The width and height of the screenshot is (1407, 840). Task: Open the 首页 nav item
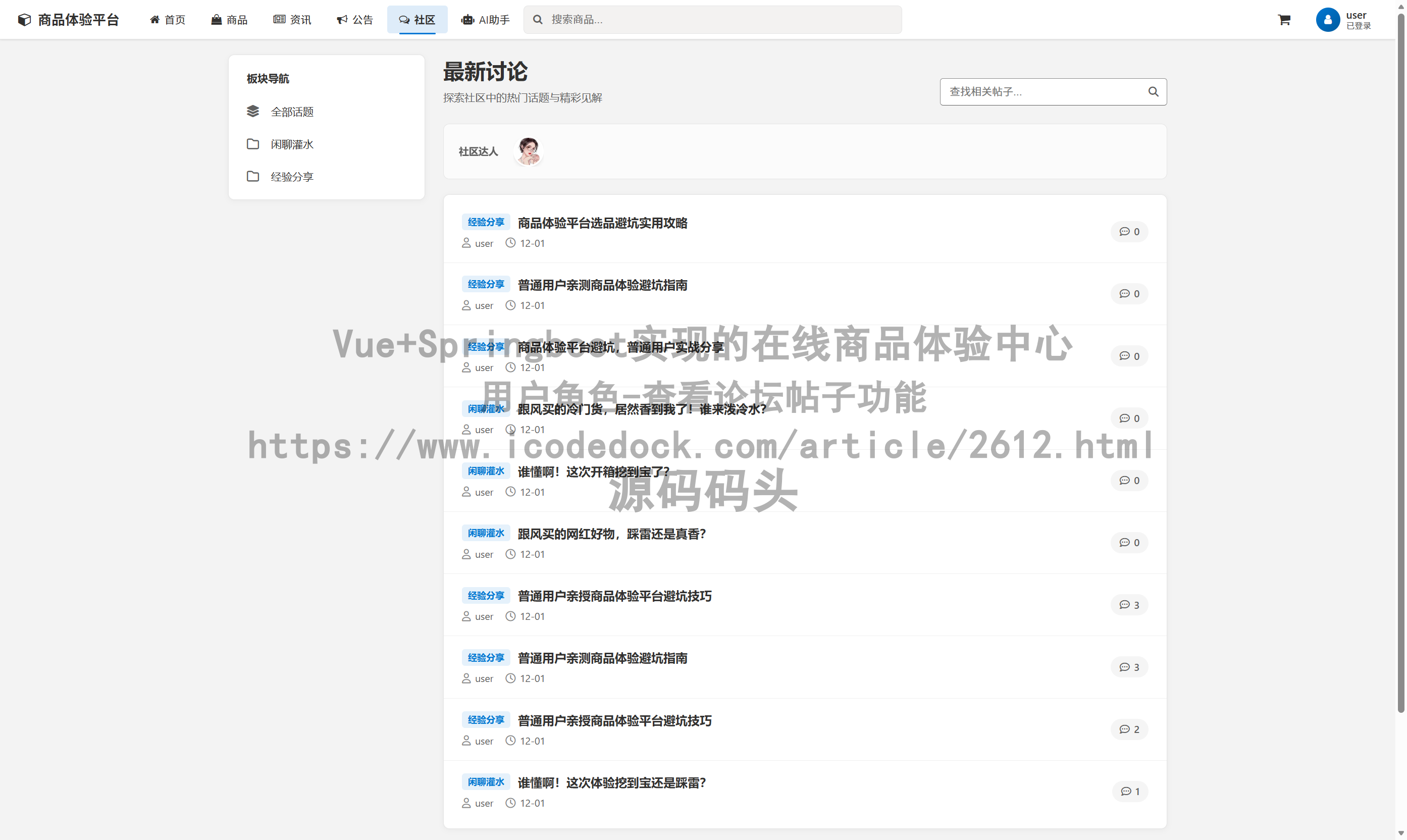coord(168,20)
